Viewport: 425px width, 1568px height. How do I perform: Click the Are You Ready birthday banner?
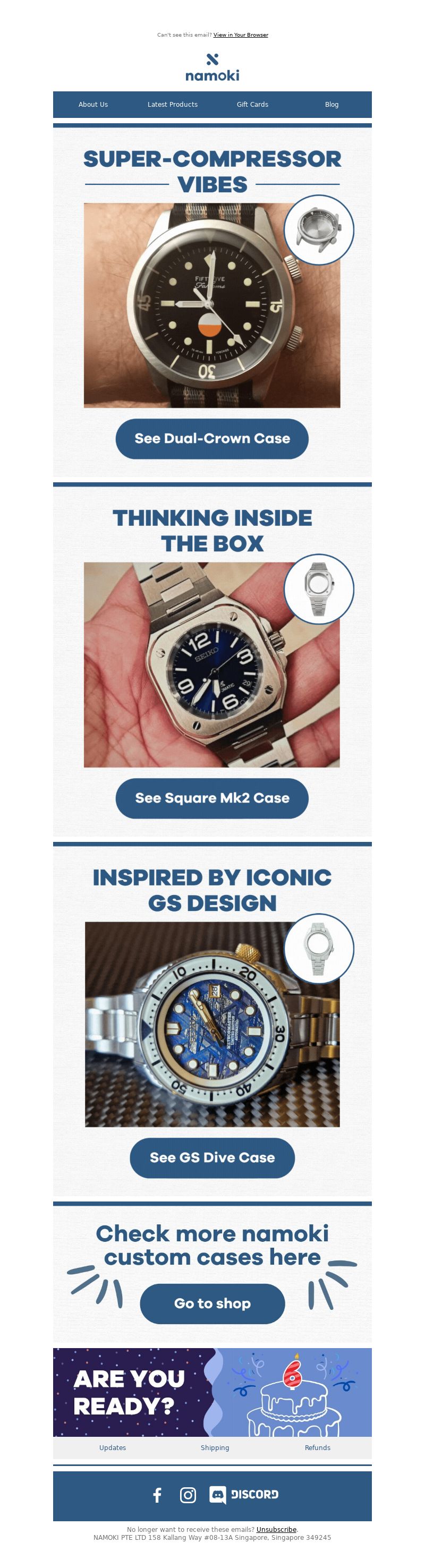(x=212, y=1393)
